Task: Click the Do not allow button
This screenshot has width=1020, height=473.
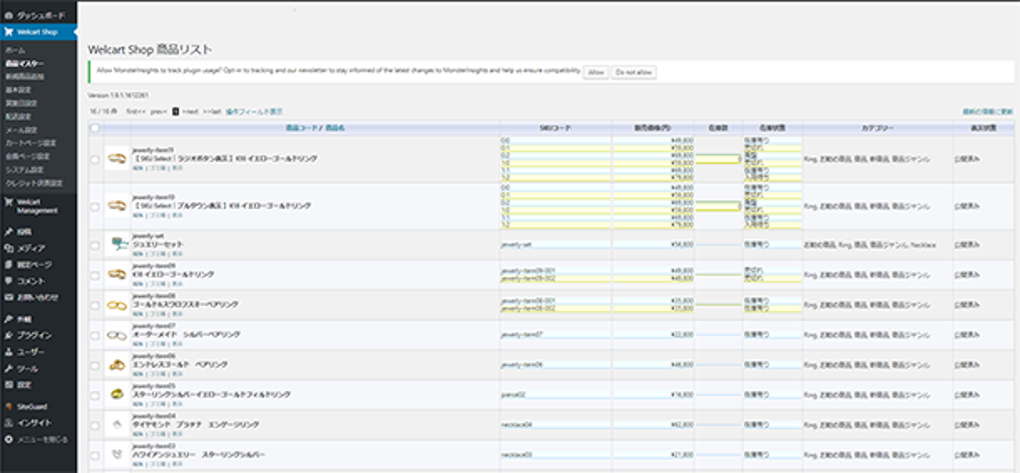Action: tap(634, 73)
